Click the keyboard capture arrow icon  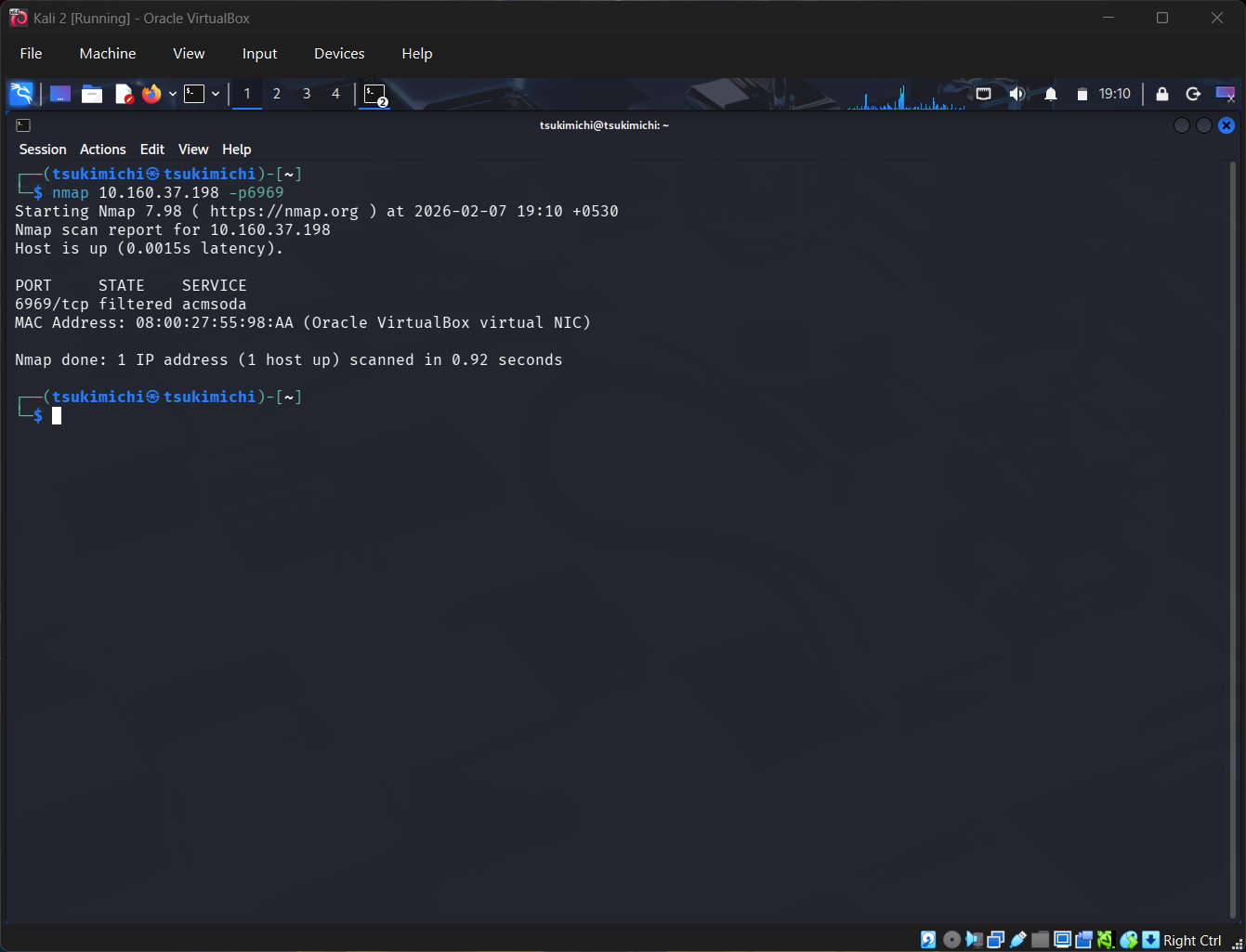pyautogui.click(x=1151, y=940)
